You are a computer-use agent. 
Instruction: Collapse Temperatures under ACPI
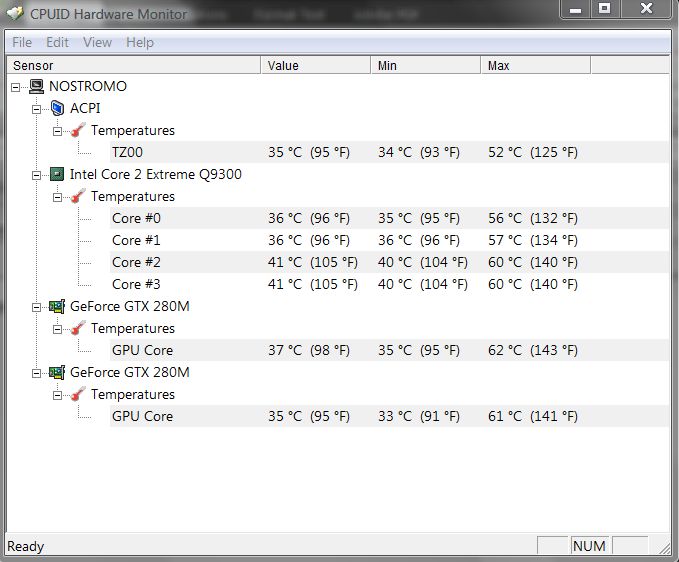tap(57, 131)
